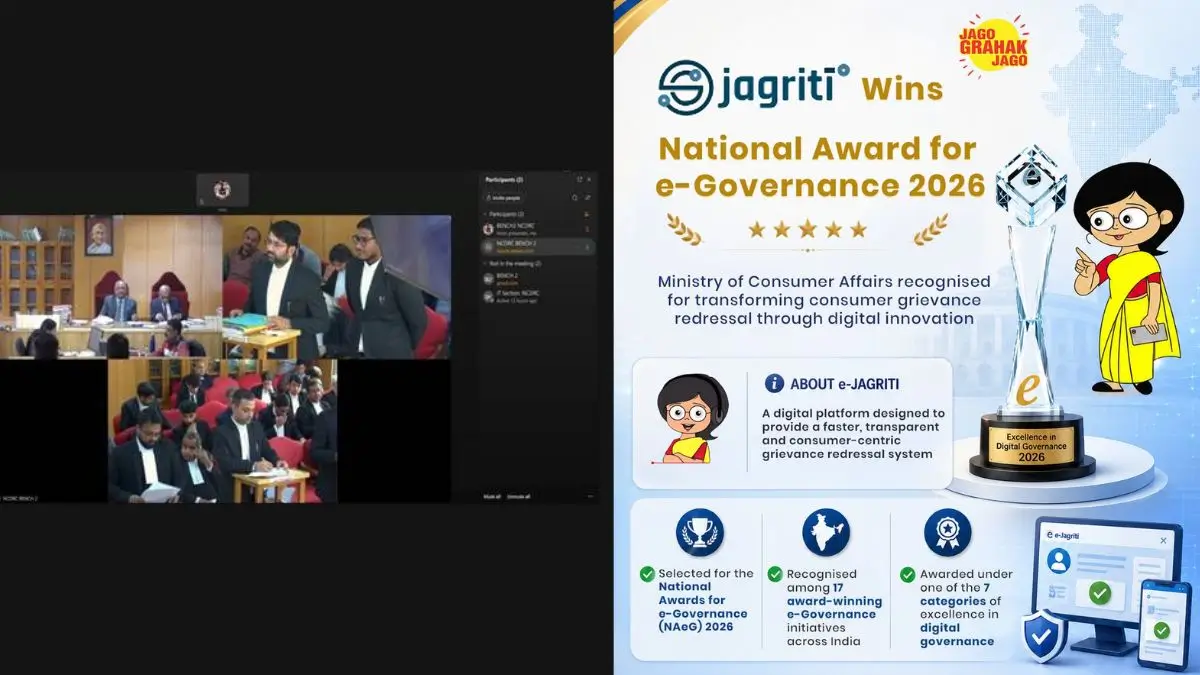Select BENCH 2 under Not in the meeting

point(539,279)
